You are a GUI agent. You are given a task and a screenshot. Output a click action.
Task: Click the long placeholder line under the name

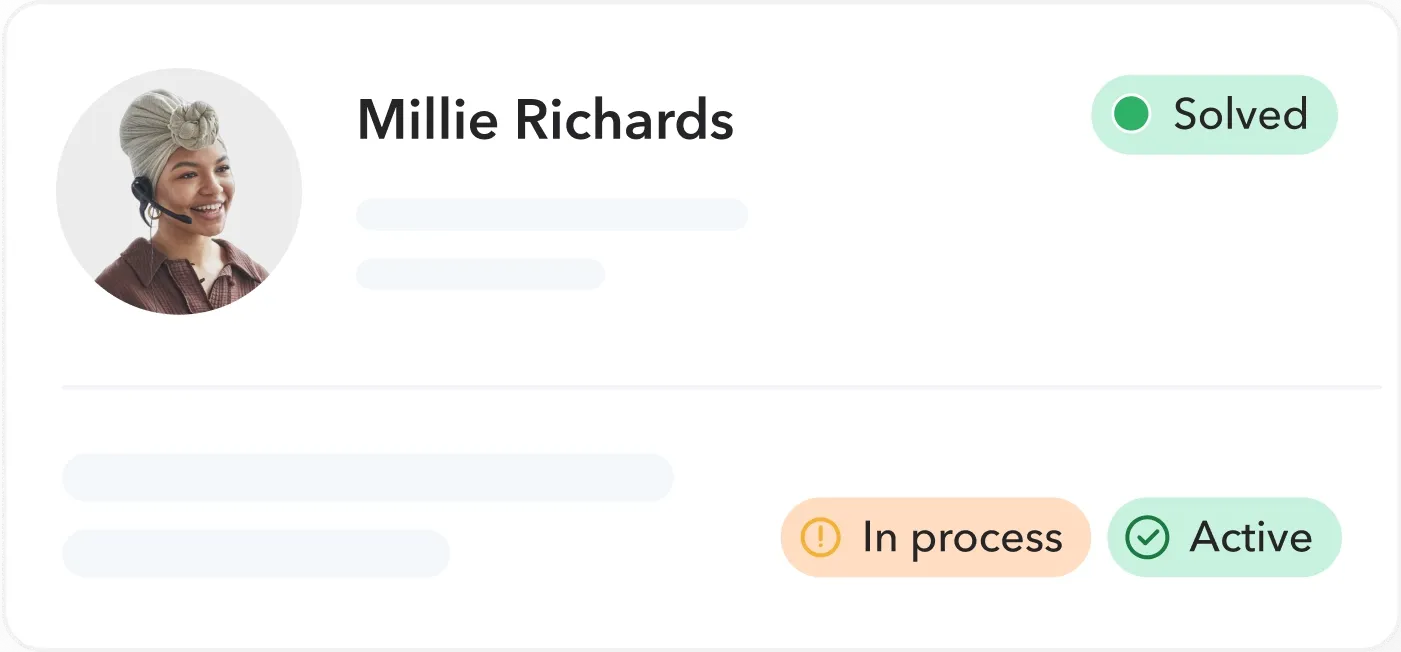(552, 215)
